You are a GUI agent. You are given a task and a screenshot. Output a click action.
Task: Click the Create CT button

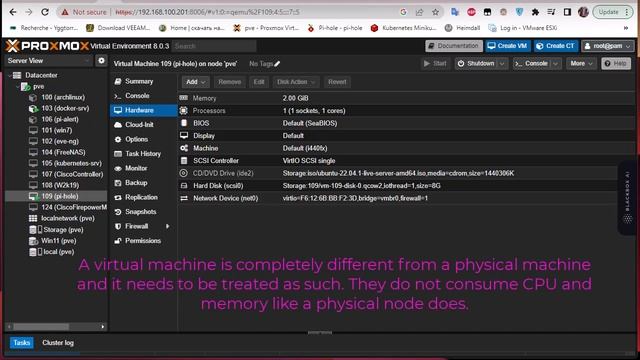click(x=556, y=46)
